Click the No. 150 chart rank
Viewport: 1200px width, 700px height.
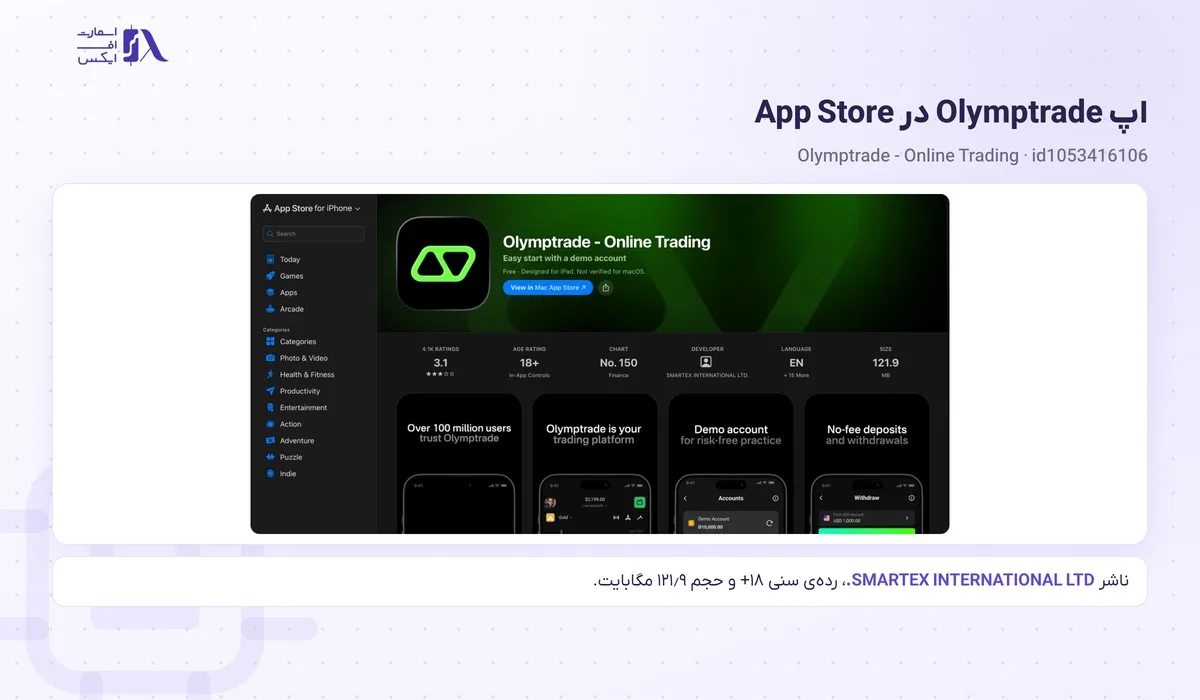pyautogui.click(x=618, y=363)
